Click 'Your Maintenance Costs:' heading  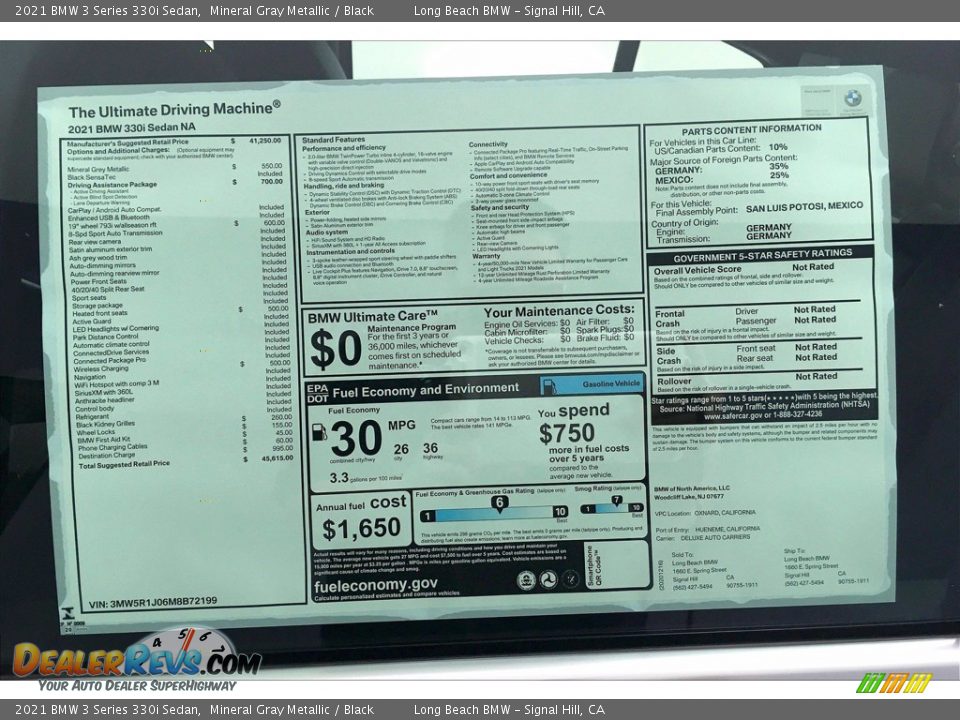559,311
